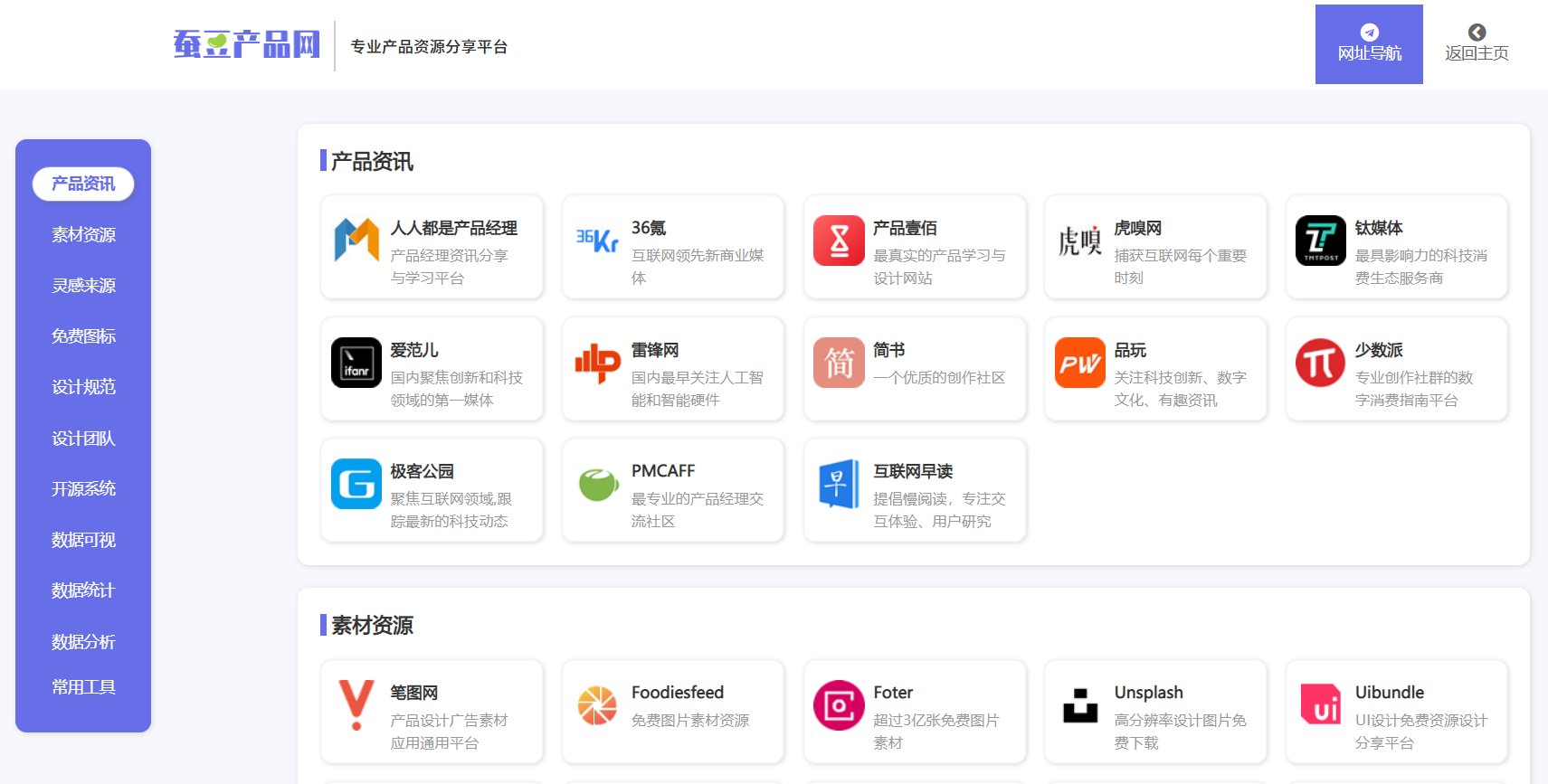Image resolution: width=1548 pixels, height=784 pixels.
Task: Click the 钛媒体 black logo icon
Action: click(x=1321, y=241)
